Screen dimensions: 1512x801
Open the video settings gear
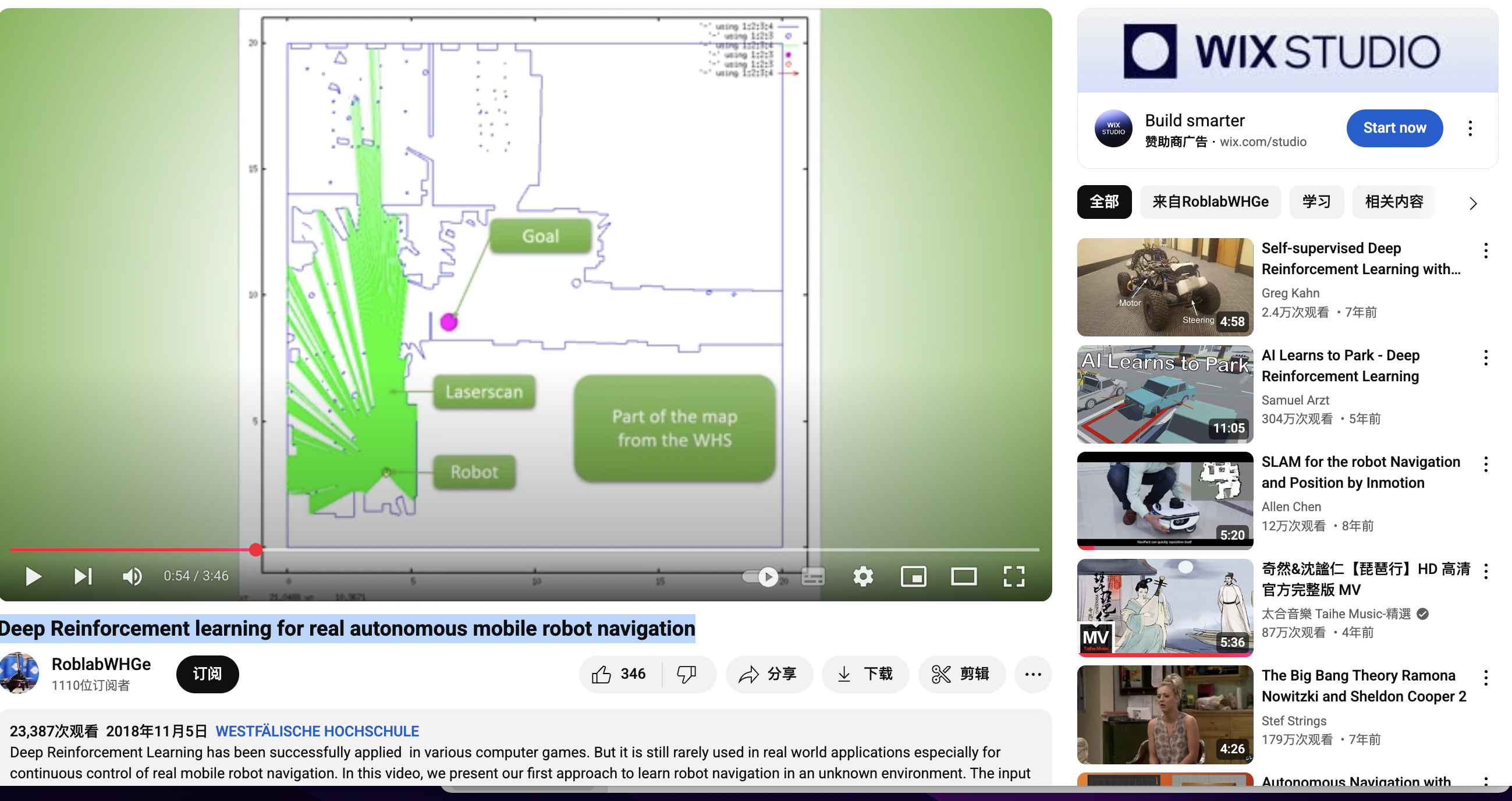coord(863,576)
